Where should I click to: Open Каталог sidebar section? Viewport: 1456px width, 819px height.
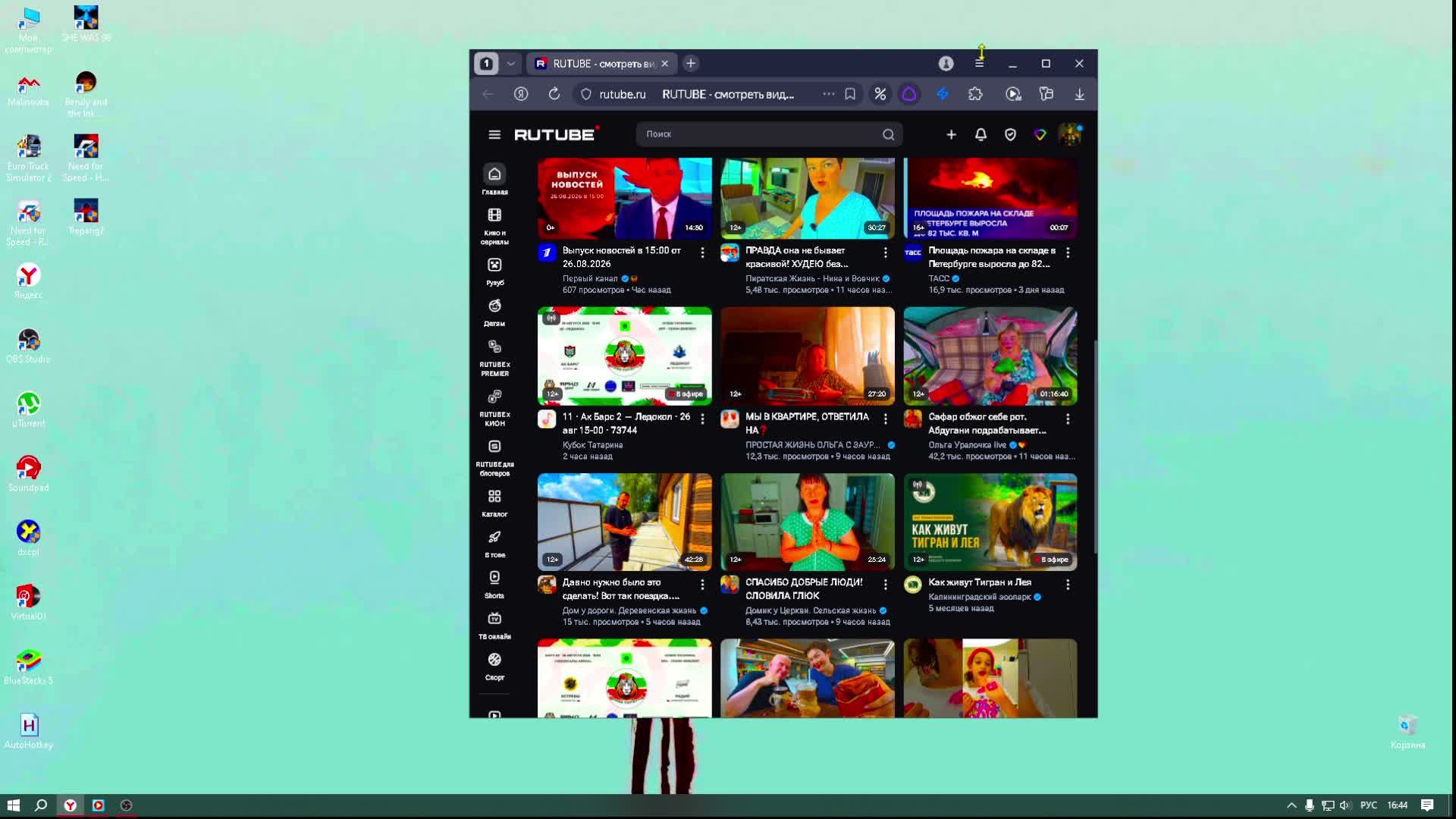point(494,503)
